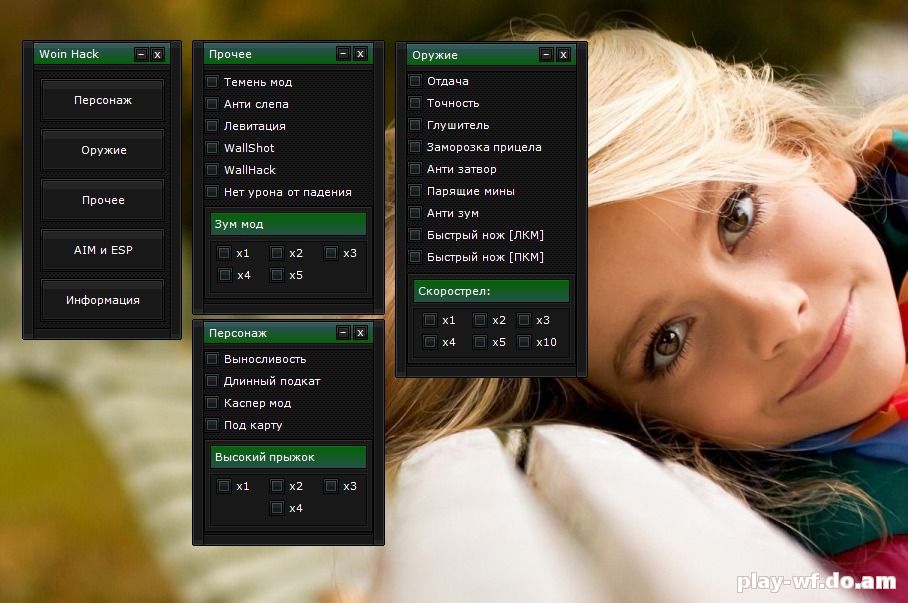
Task: Select Зум мод x3 checkbox
Action: tap(331, 253)
